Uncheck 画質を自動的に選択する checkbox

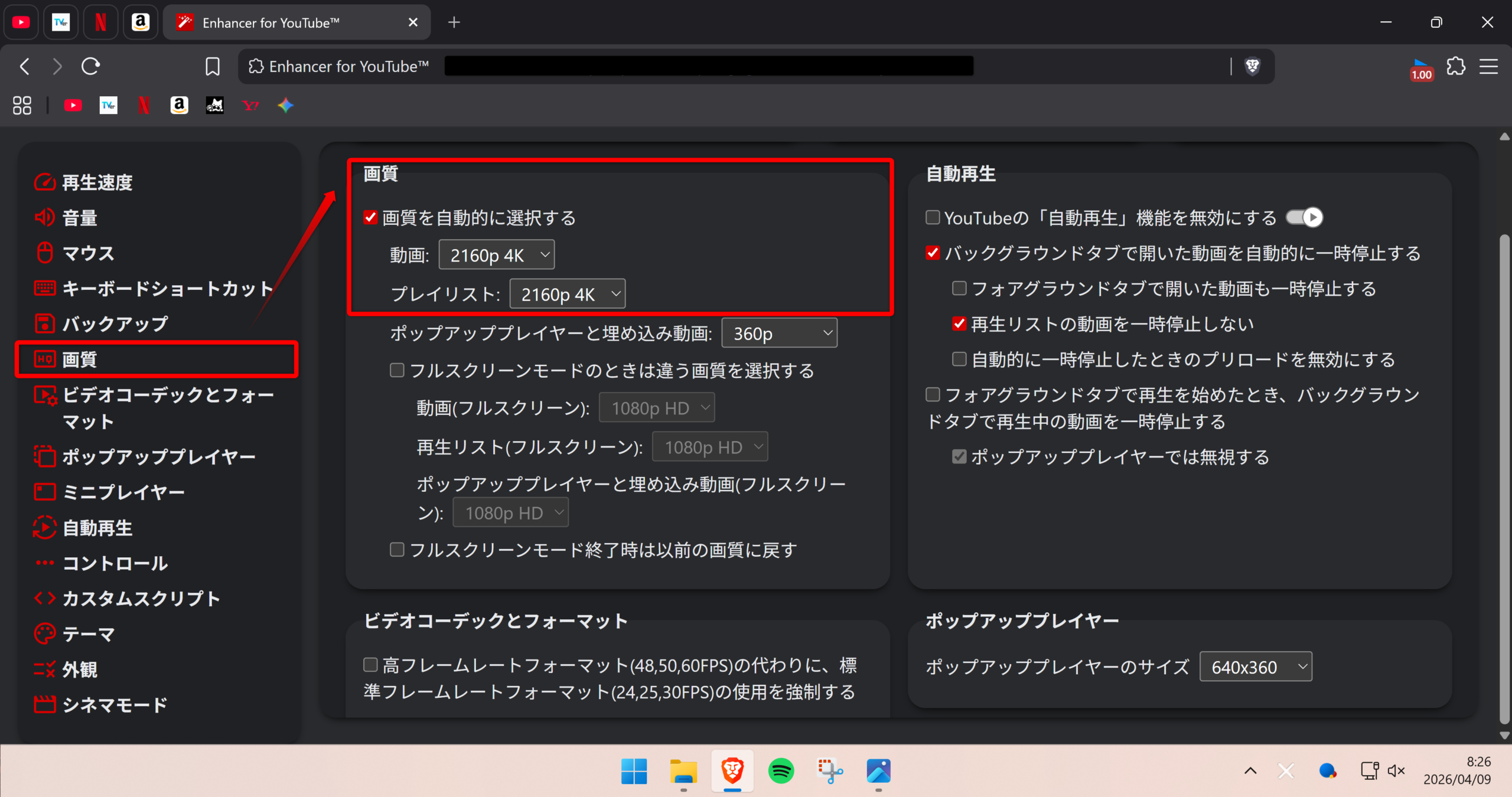pyautogui.click(x=370, y=218)
